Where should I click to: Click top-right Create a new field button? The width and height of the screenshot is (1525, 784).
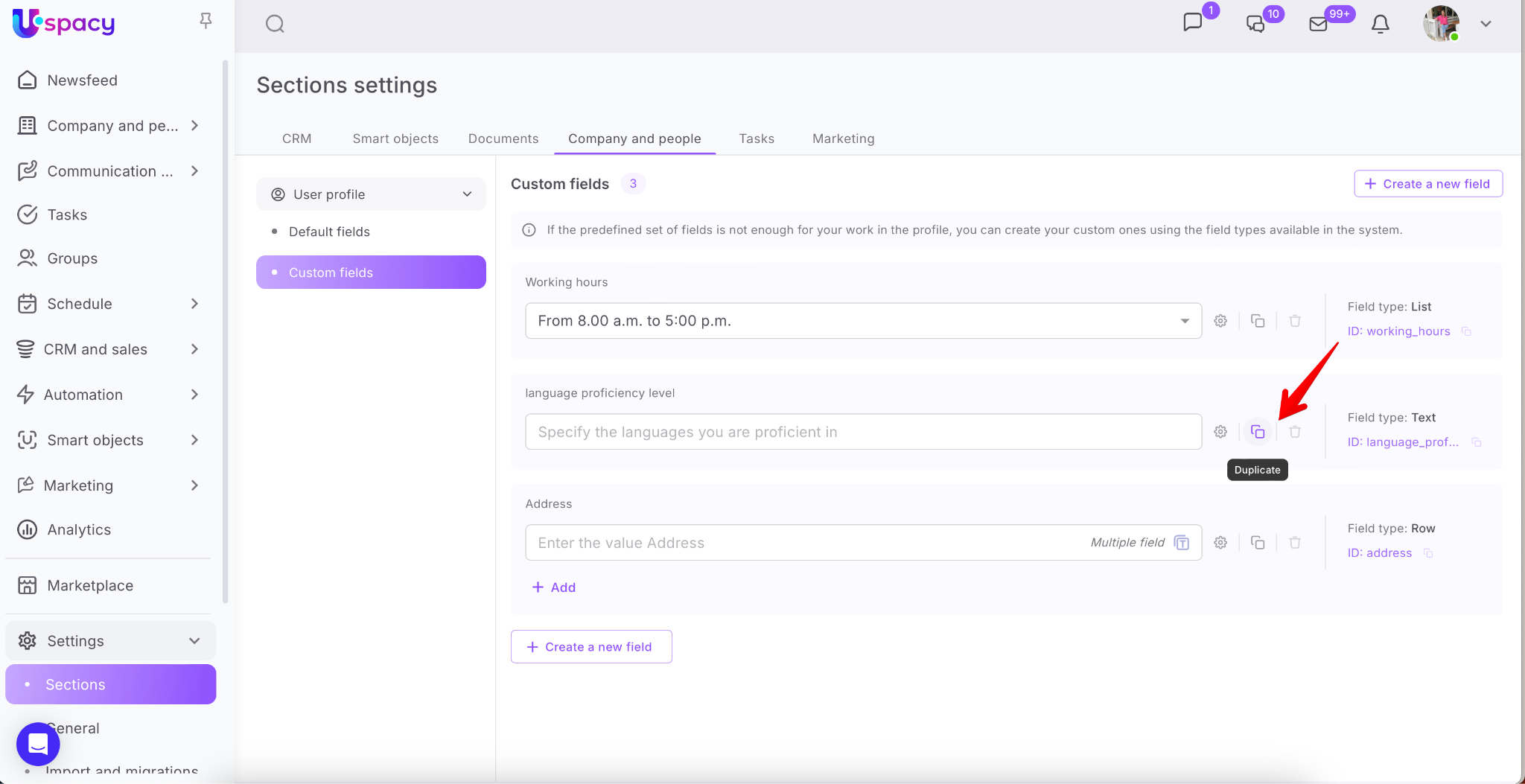point(1427,184)
